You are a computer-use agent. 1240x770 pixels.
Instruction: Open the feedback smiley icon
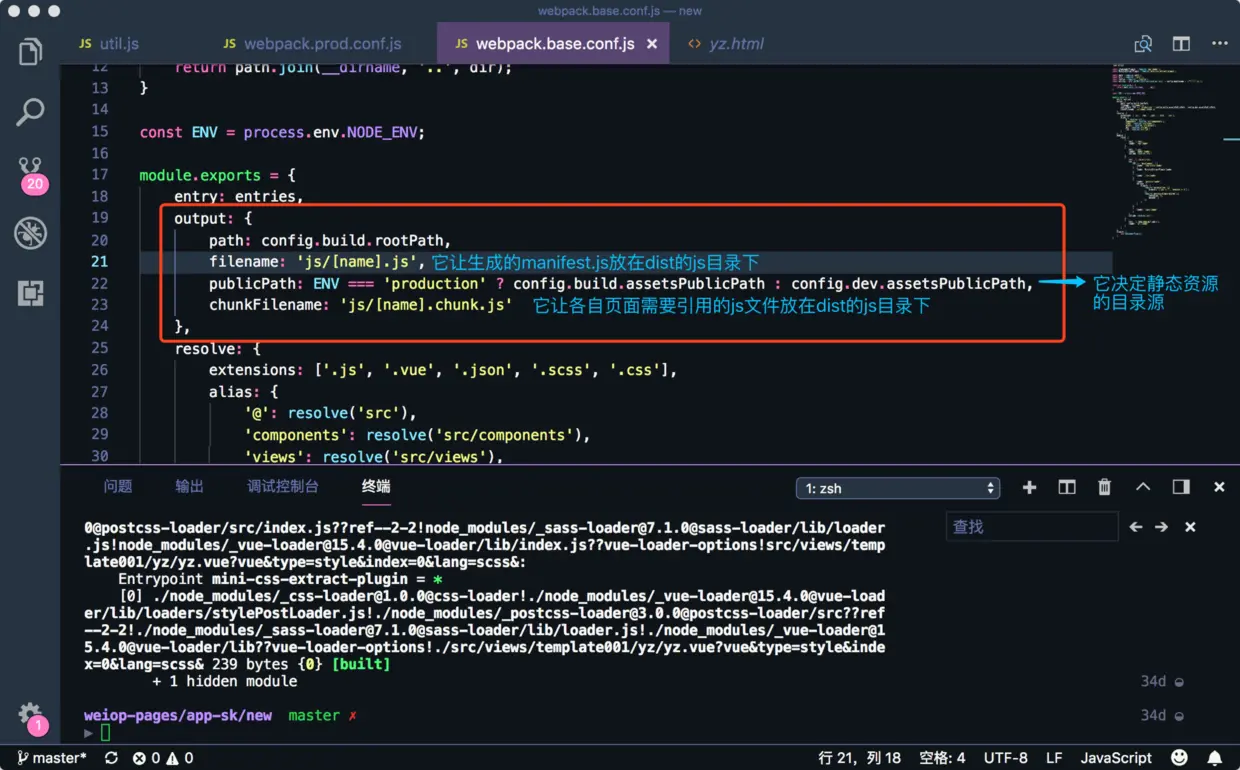pyautogui.click(x=1180, y=758)
